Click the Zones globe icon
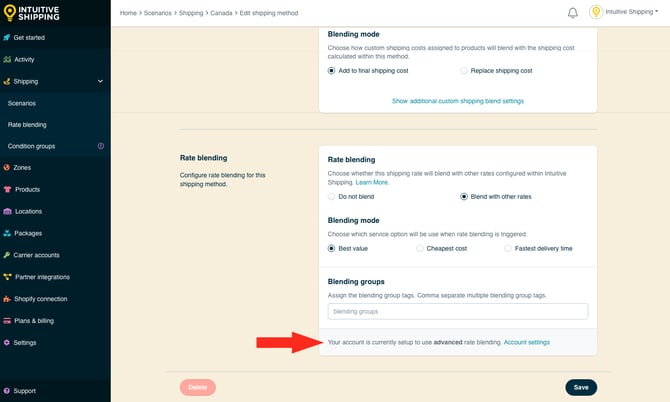Image resolution: width=670 pixels, height=402 pixels. 6,167
